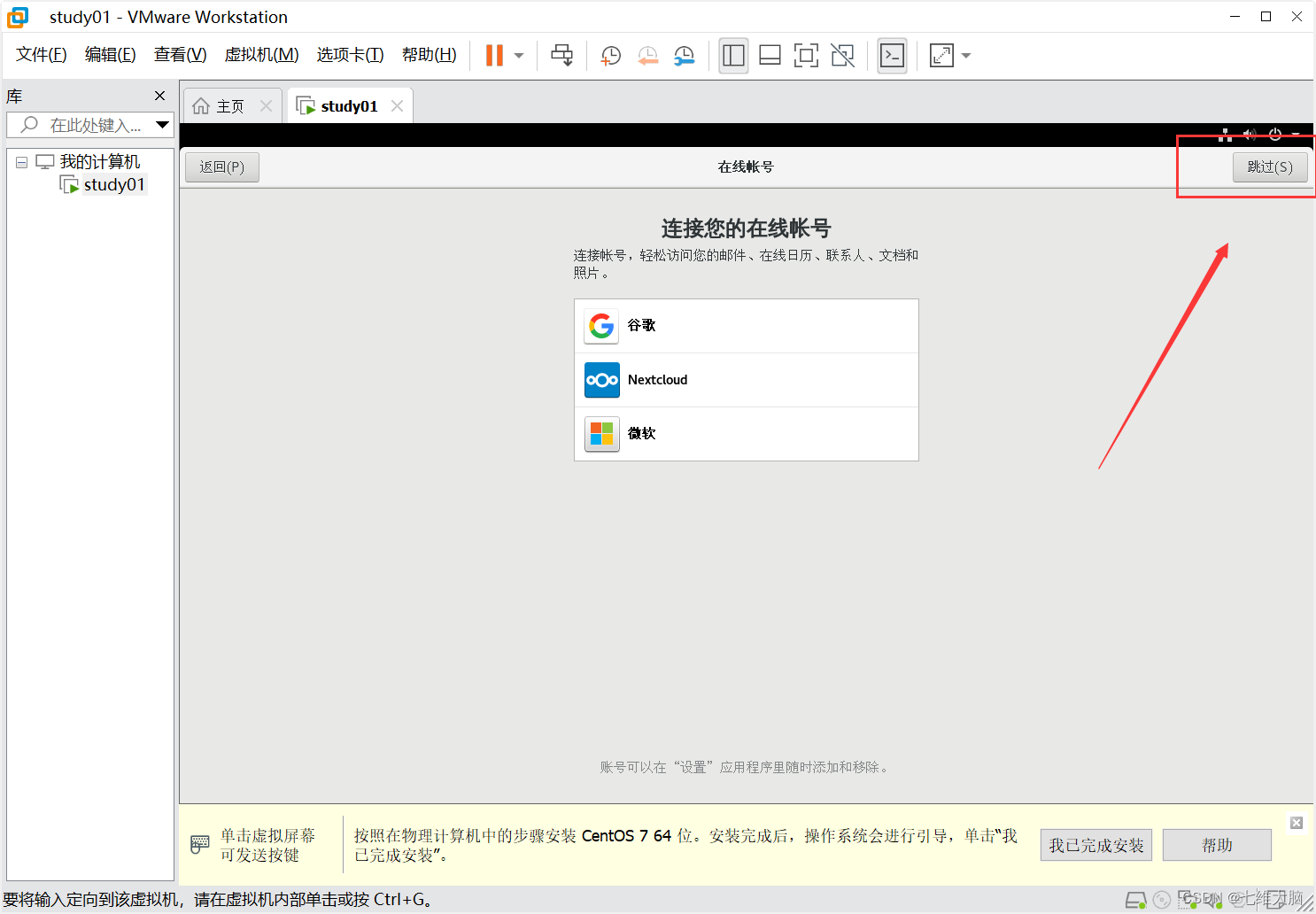
Task: Click the Nextcloud logo icon
Action: point(601,380)
